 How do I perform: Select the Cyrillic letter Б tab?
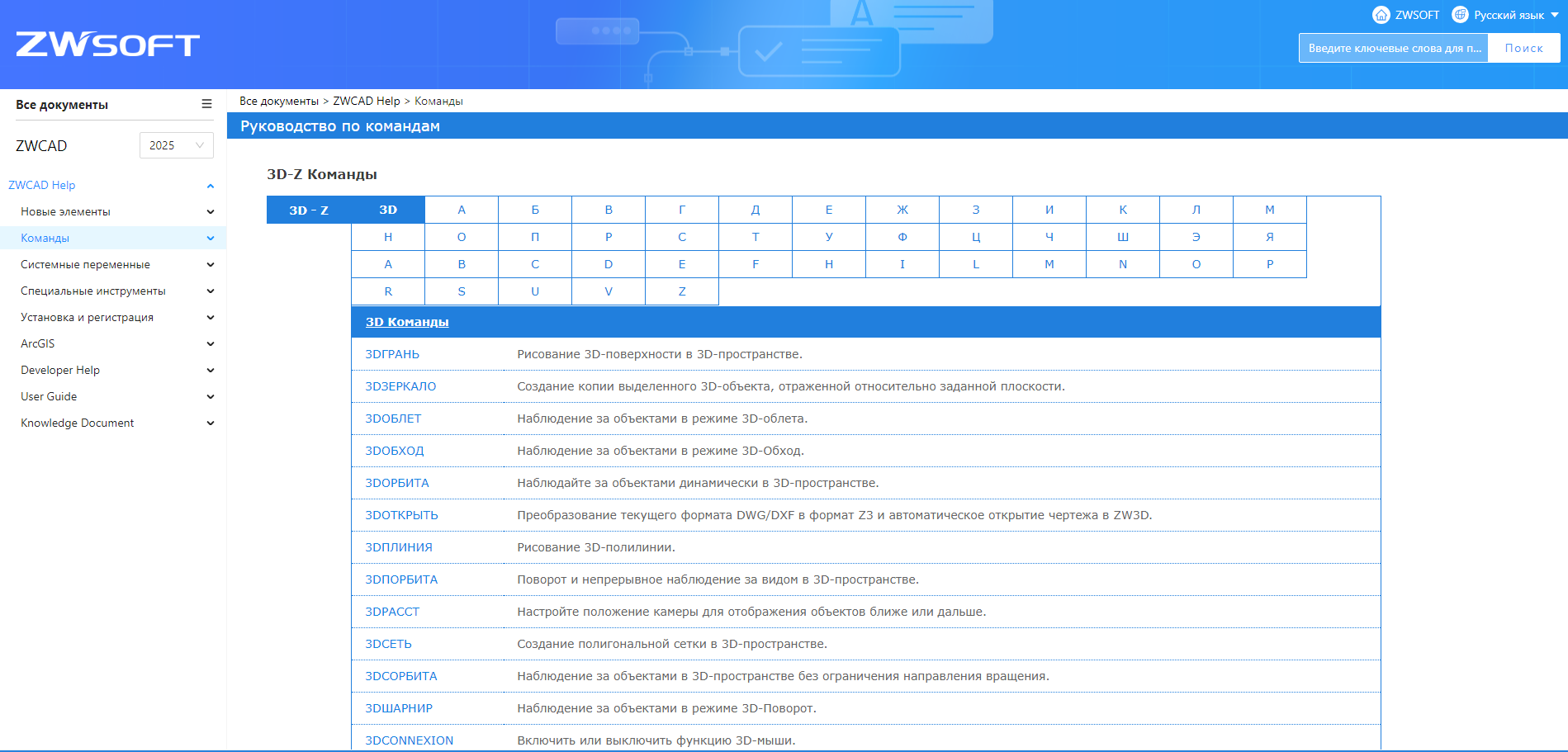pyautogui.click(x=535, y=210)
